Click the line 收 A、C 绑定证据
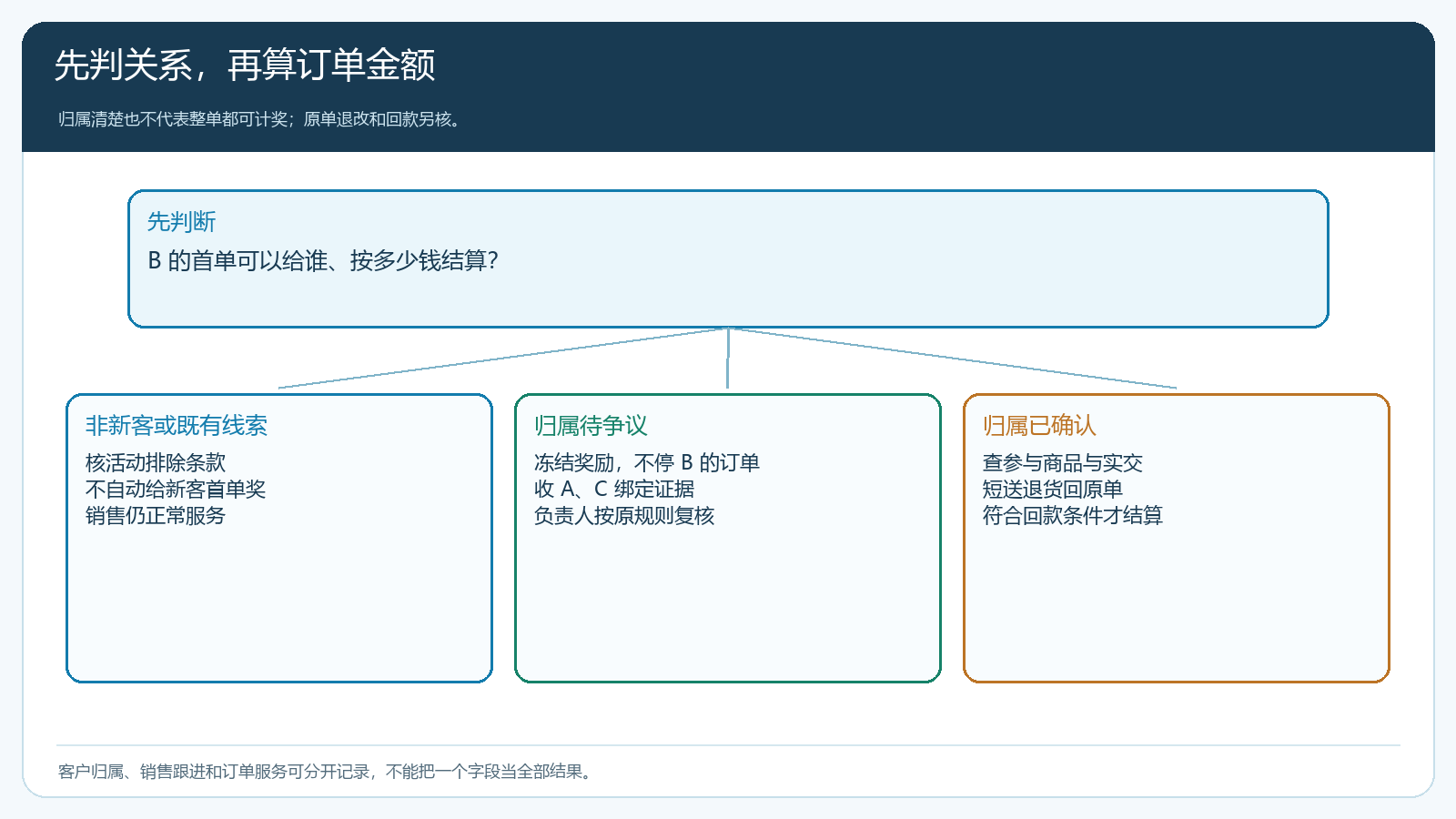Image resolution: width=1456 pixels, height=819 pixels. [x=614, y=489]
